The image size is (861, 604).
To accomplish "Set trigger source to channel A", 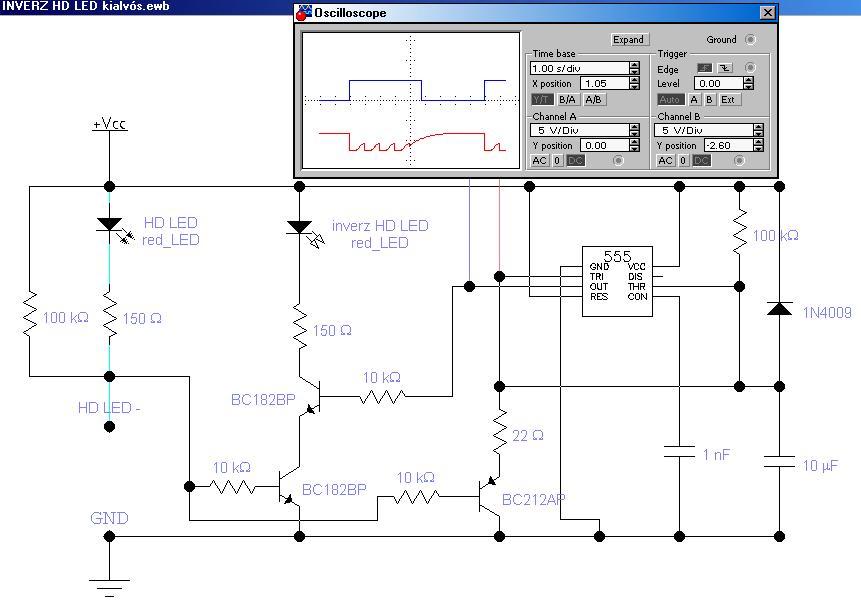I will pyautogui.click(x=694, y=99).
